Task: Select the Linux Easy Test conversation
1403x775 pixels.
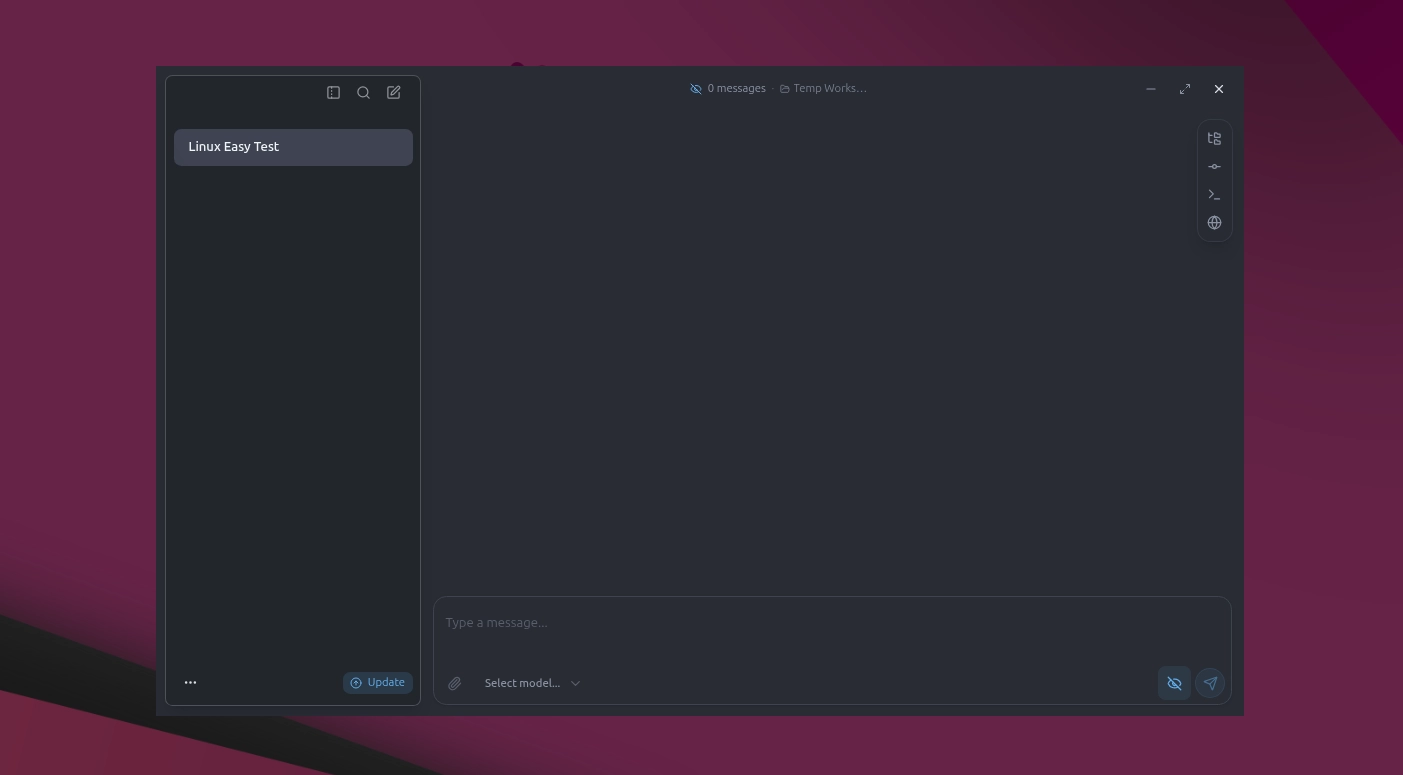Action: (x=293, y=146)
